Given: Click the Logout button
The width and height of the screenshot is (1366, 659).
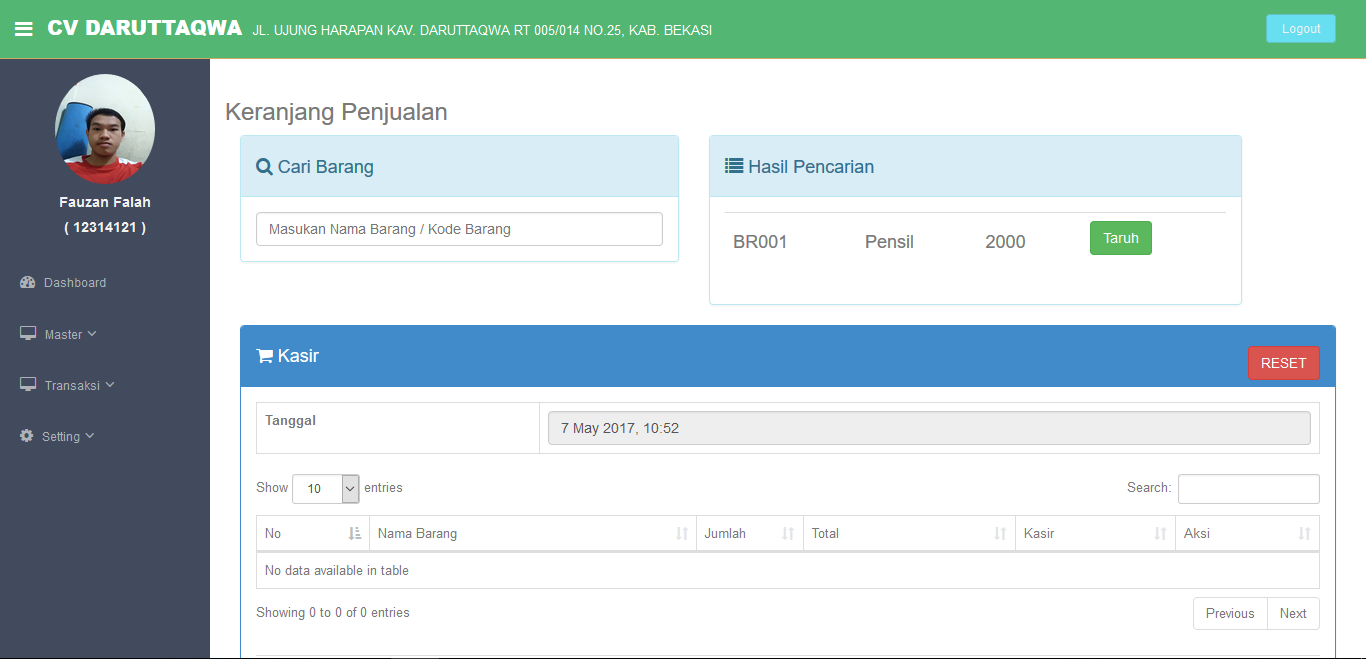Looking at the screenshot, I should [x=1300, y=29].
